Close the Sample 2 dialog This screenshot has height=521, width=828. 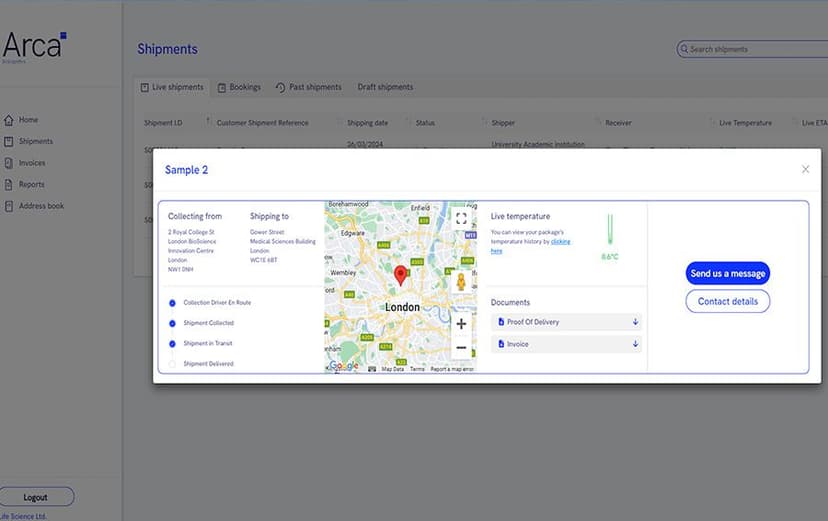pos(805,169)
